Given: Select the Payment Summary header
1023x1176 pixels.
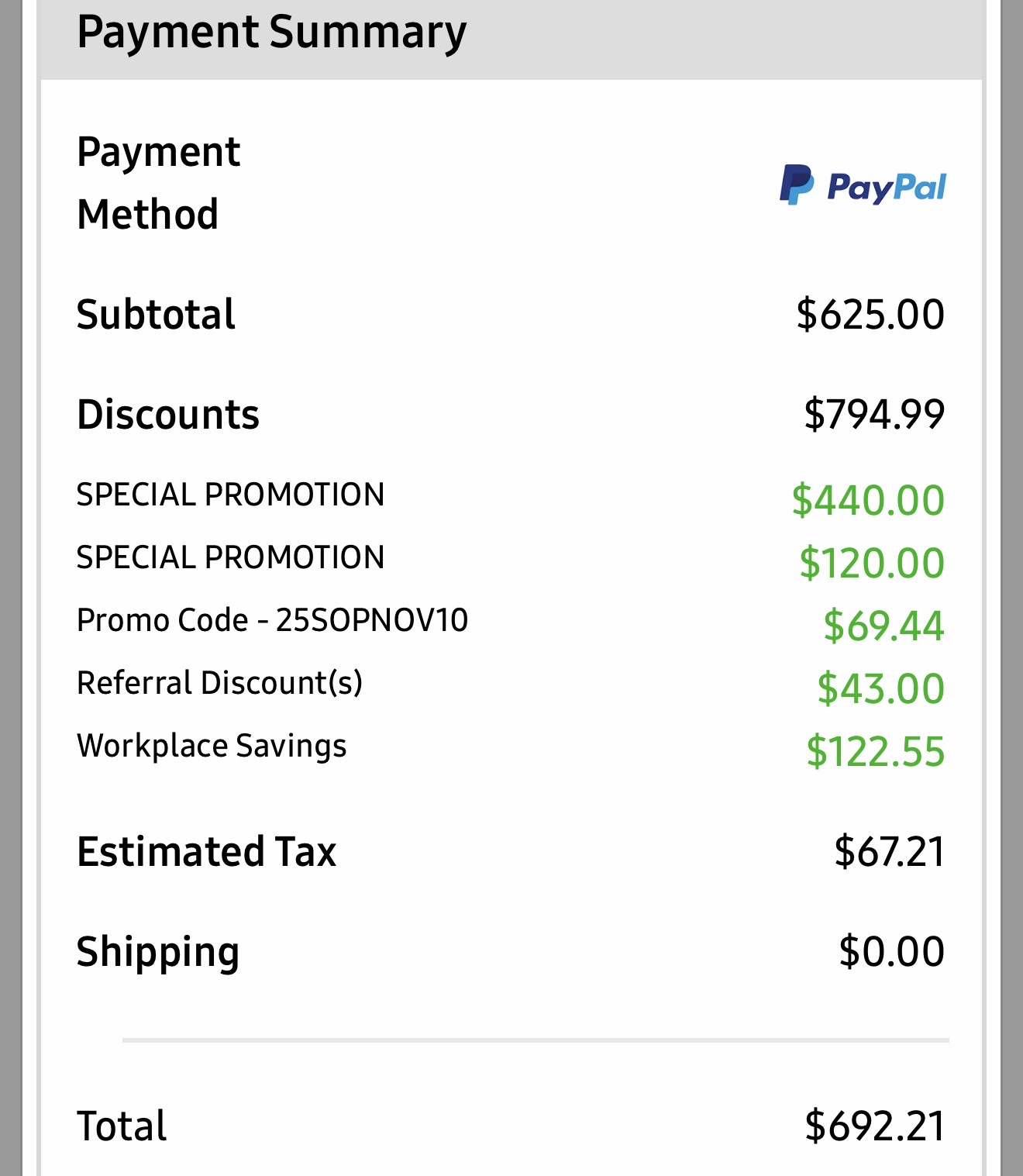Looking at the screenshot, I should [272, 33].
